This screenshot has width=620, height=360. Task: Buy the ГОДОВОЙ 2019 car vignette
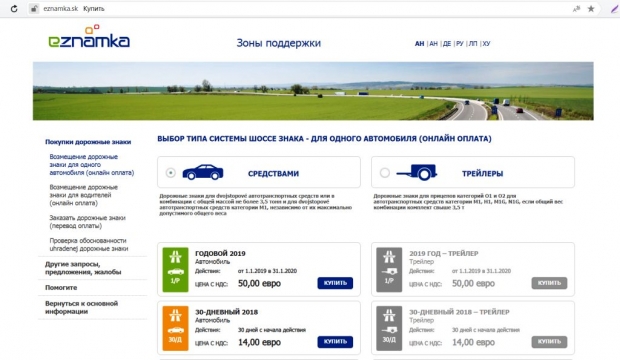(335, 283)
